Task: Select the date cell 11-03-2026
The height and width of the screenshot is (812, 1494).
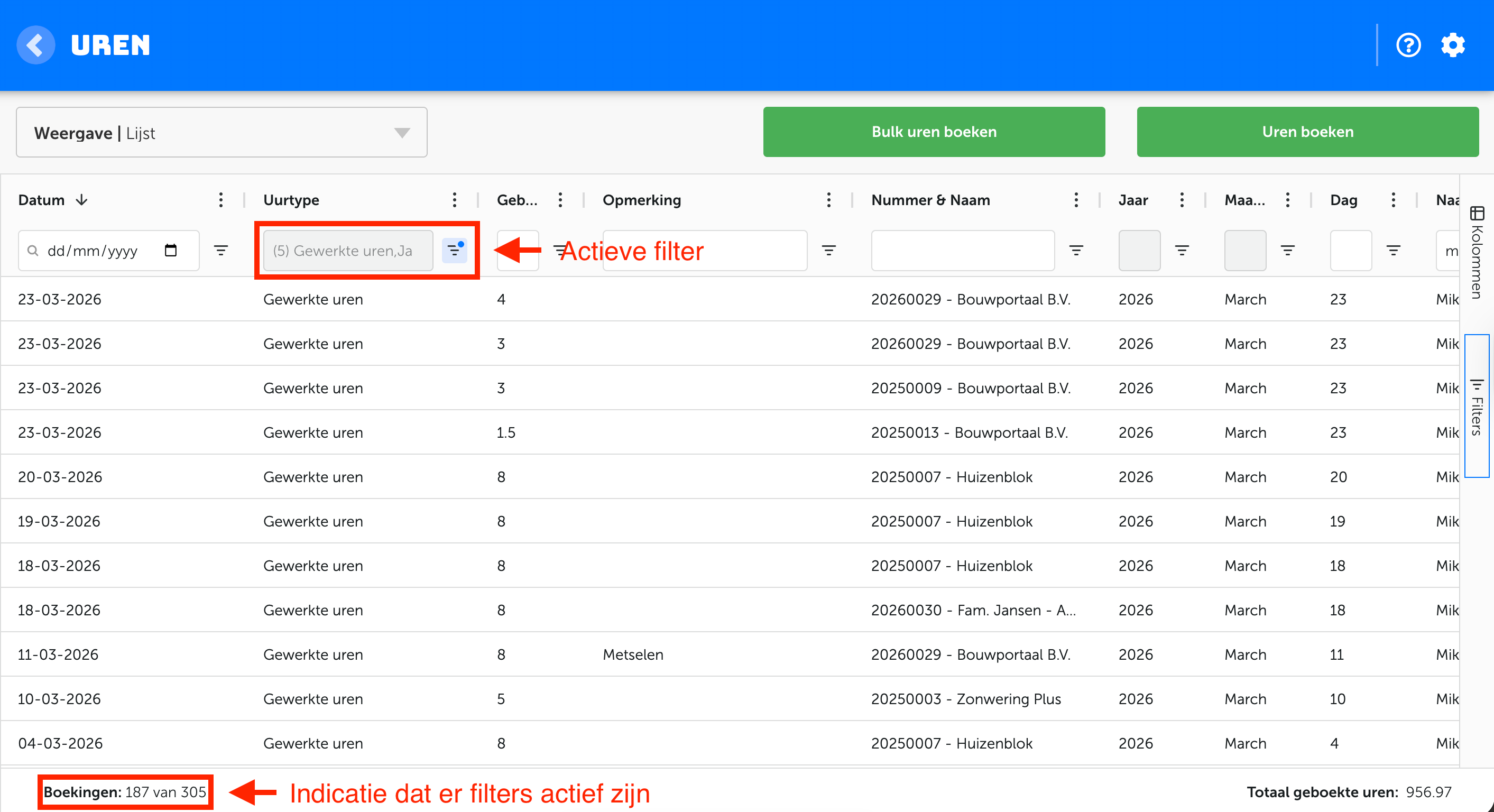Action: pyautogui.click(x=58, y=654)
